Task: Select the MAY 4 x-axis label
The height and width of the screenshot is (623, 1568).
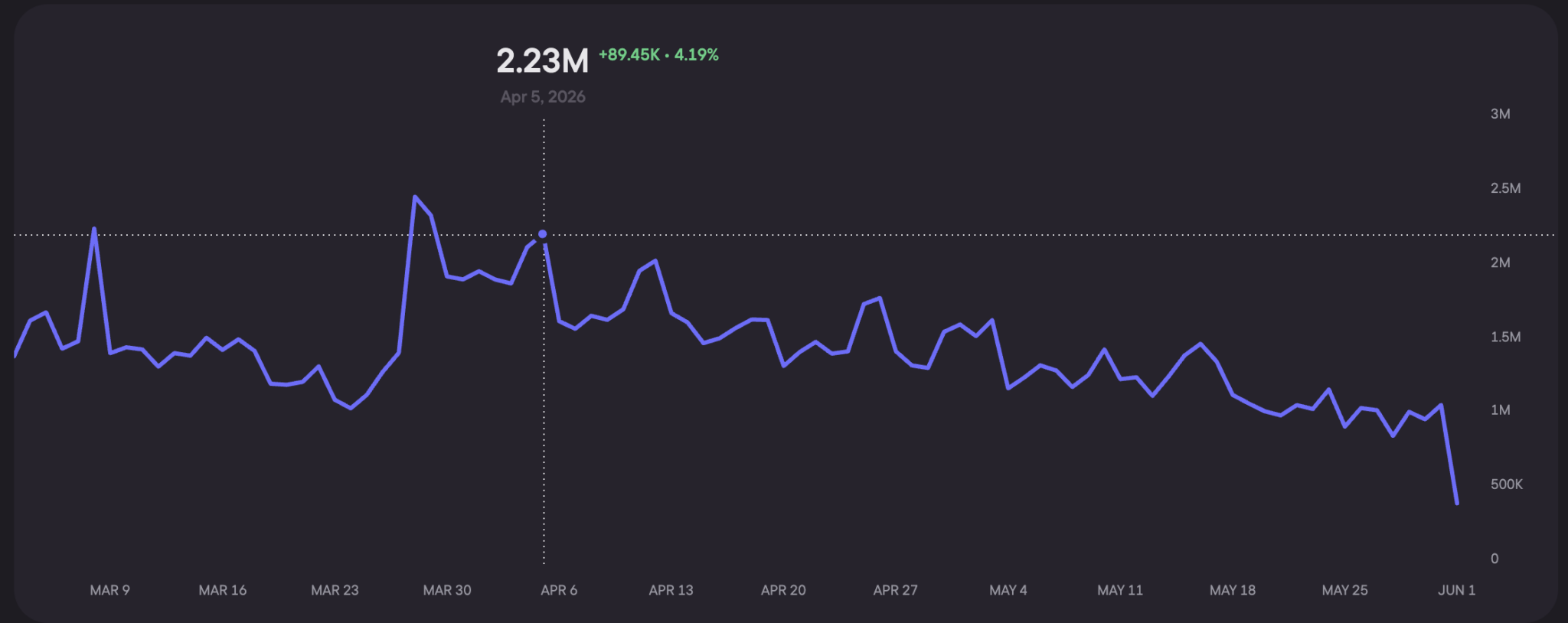Action: pos(1008,590)
